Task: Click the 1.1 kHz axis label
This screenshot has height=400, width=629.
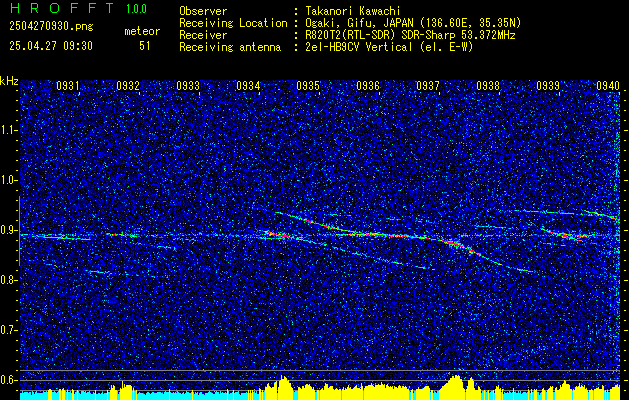Action: point(8,130)
